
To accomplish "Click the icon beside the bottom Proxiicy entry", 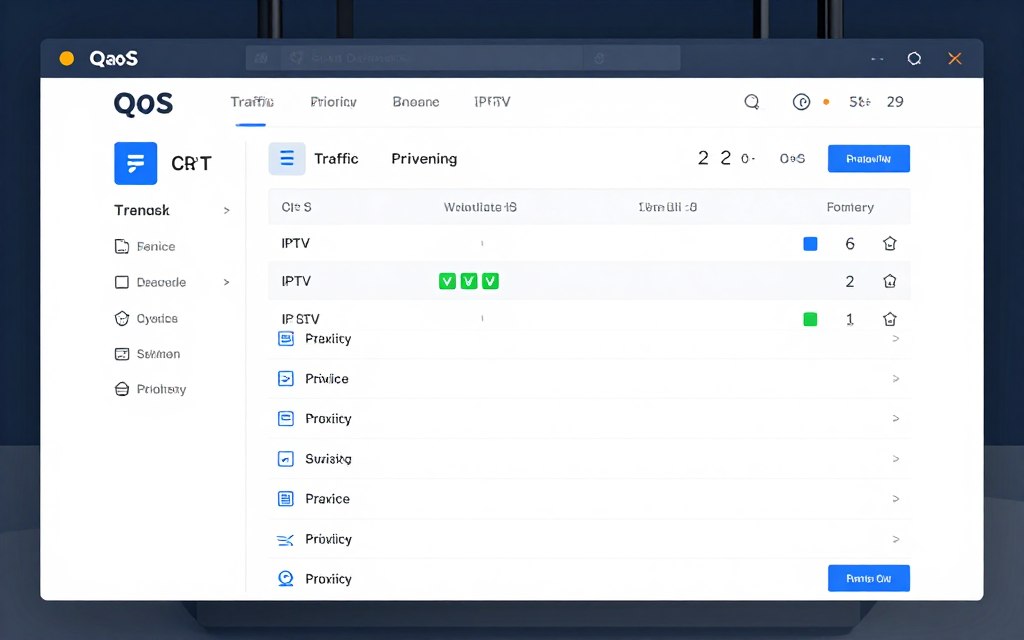I will (285, 579).
